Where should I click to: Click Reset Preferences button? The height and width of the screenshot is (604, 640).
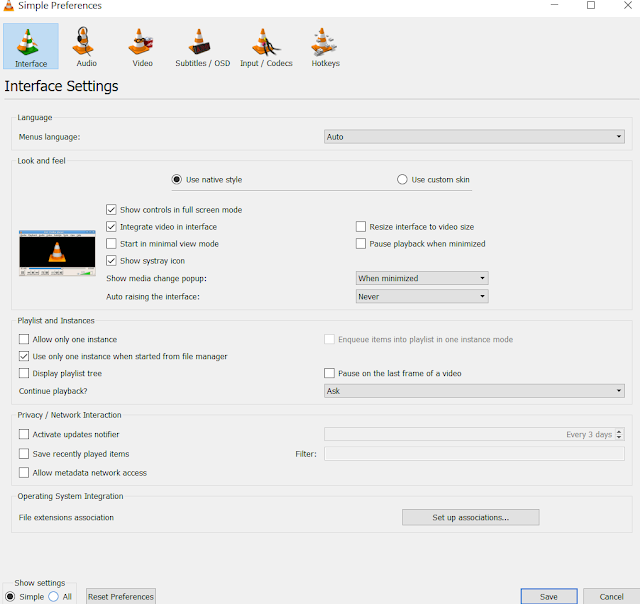pos(121,596)
